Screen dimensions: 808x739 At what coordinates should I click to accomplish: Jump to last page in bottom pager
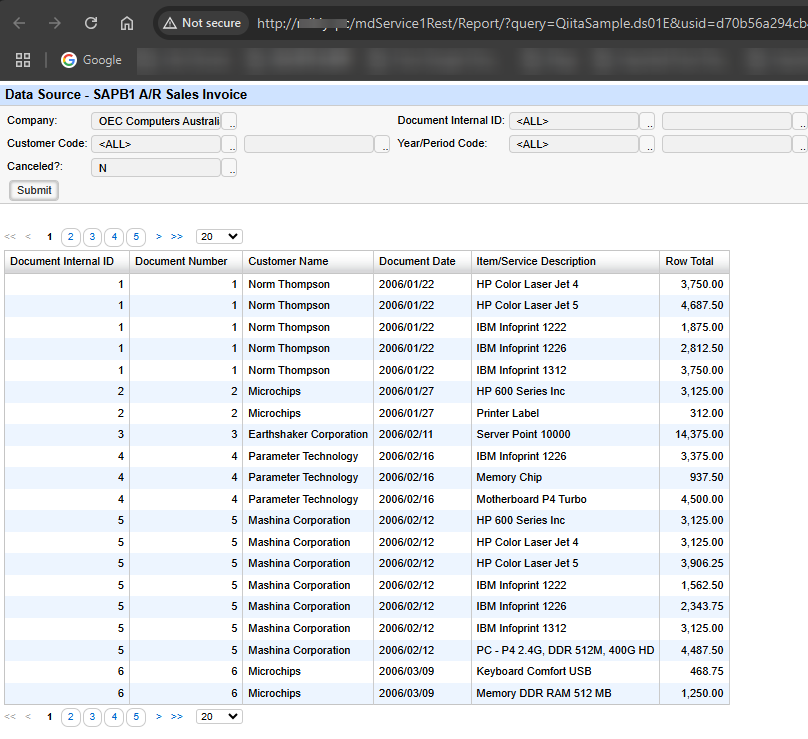(x=177, y=716)
